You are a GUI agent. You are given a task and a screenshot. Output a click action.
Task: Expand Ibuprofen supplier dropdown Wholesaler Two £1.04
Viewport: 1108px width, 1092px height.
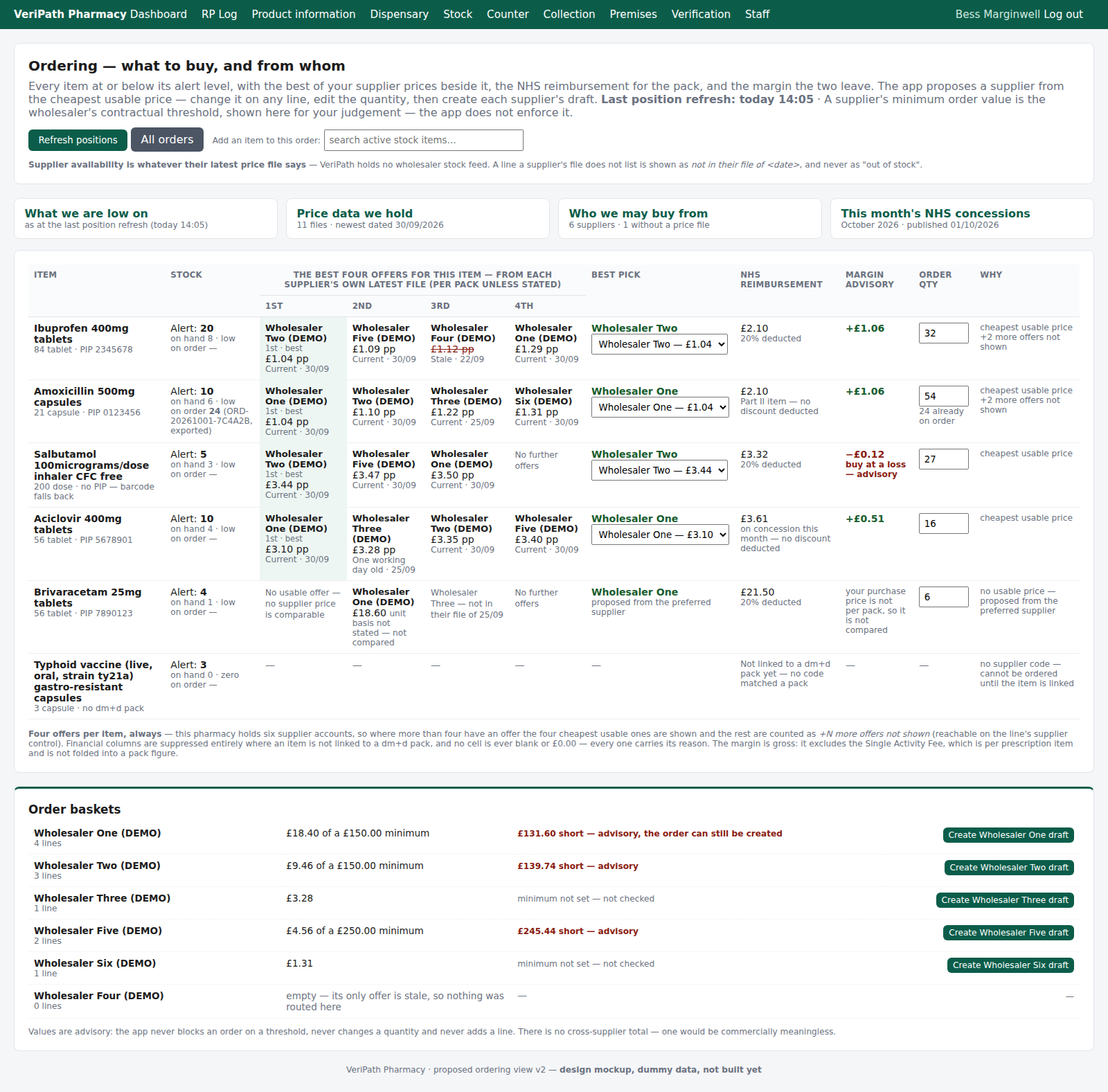tap(659, 344)
